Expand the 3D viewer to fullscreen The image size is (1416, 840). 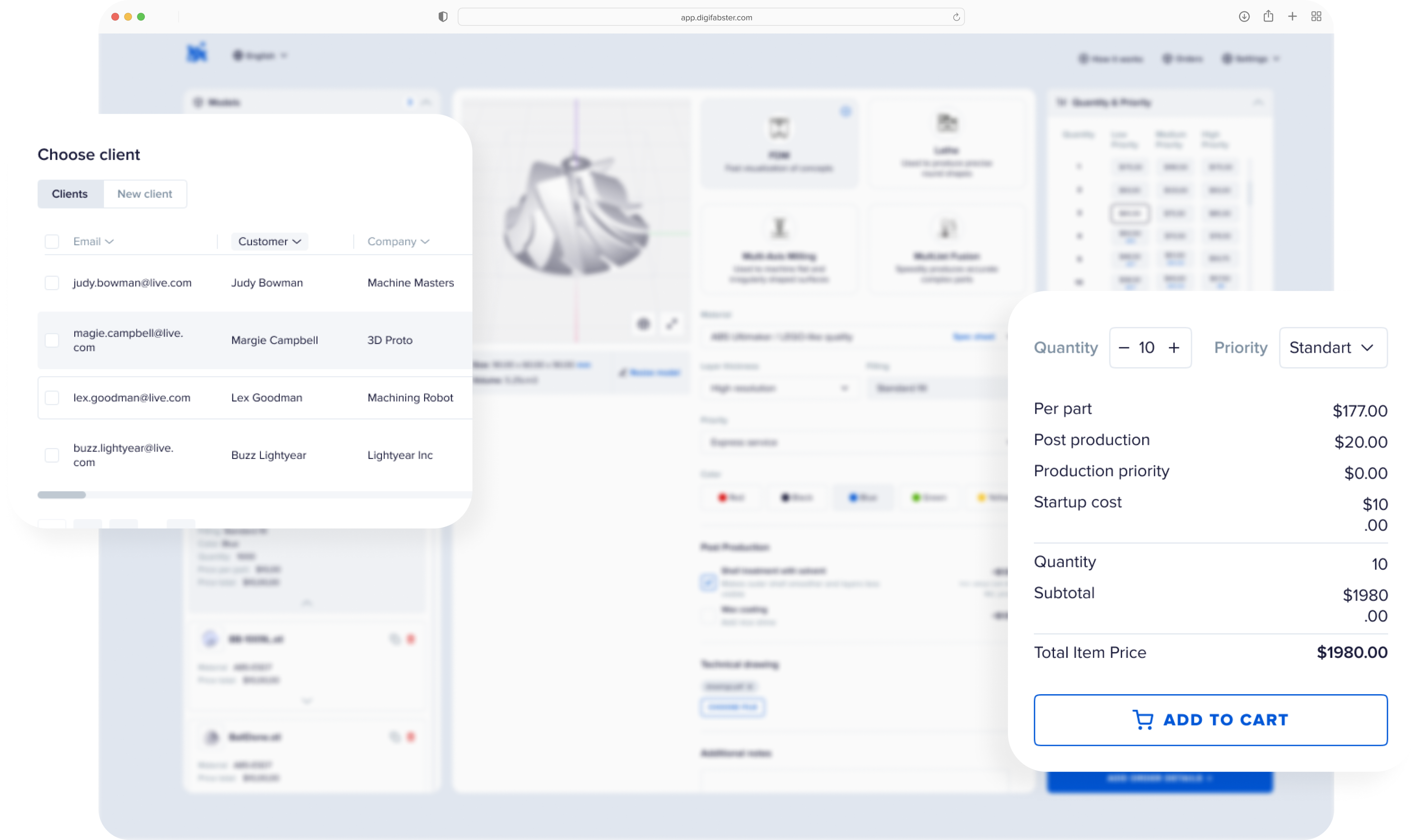click(x=672, y=324)
